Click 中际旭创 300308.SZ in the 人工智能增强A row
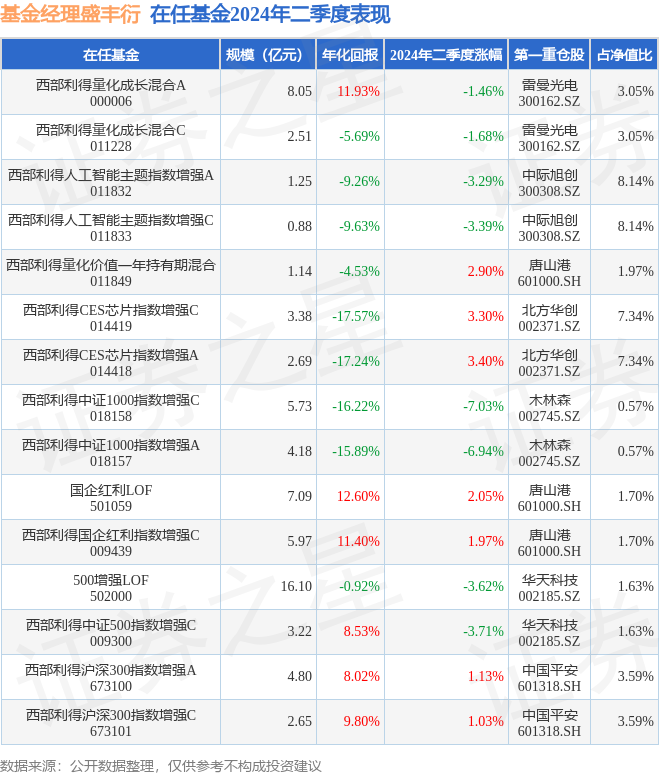This screenshot has width=659, height=775. point(549,183)
